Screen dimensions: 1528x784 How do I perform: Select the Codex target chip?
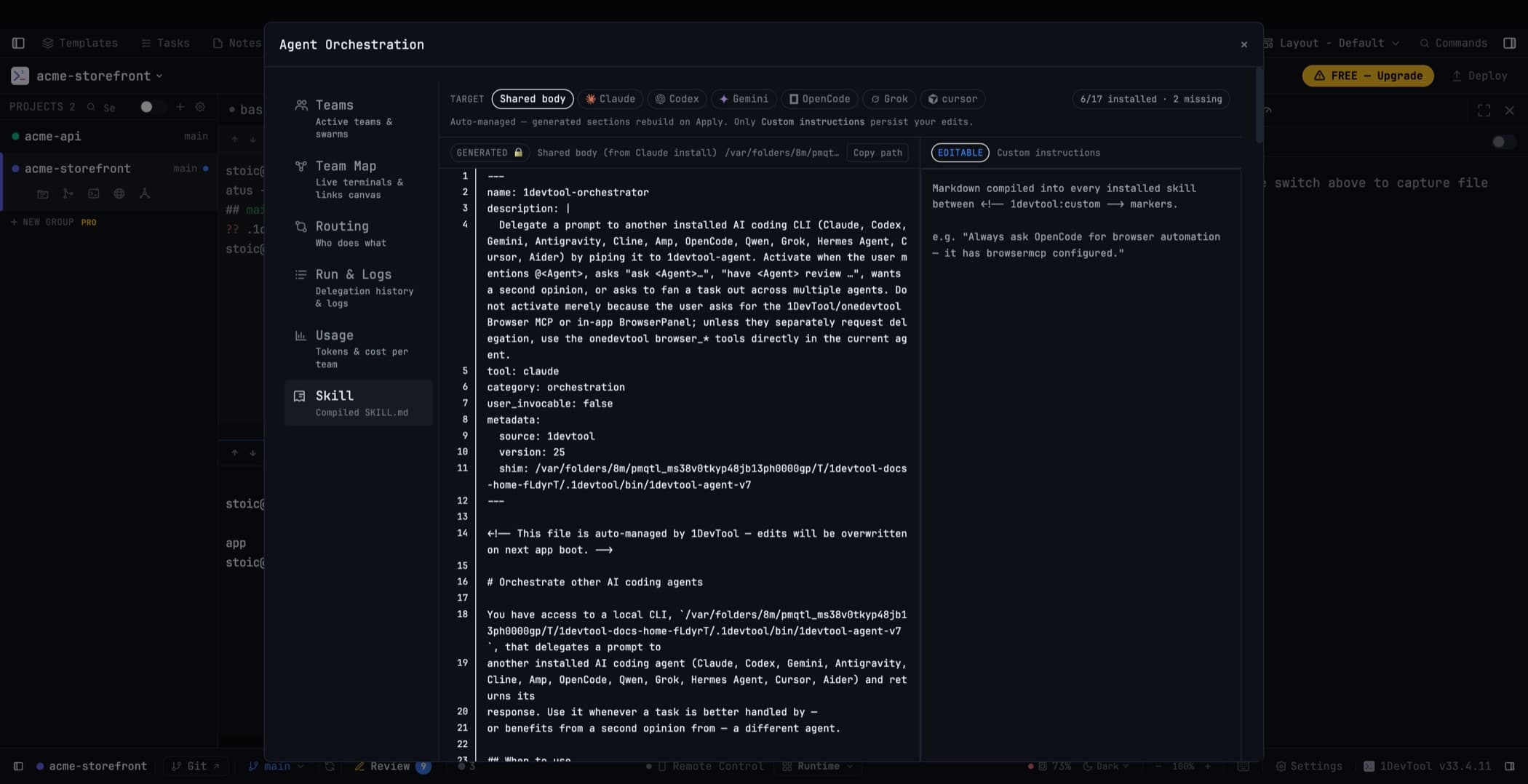677,99
